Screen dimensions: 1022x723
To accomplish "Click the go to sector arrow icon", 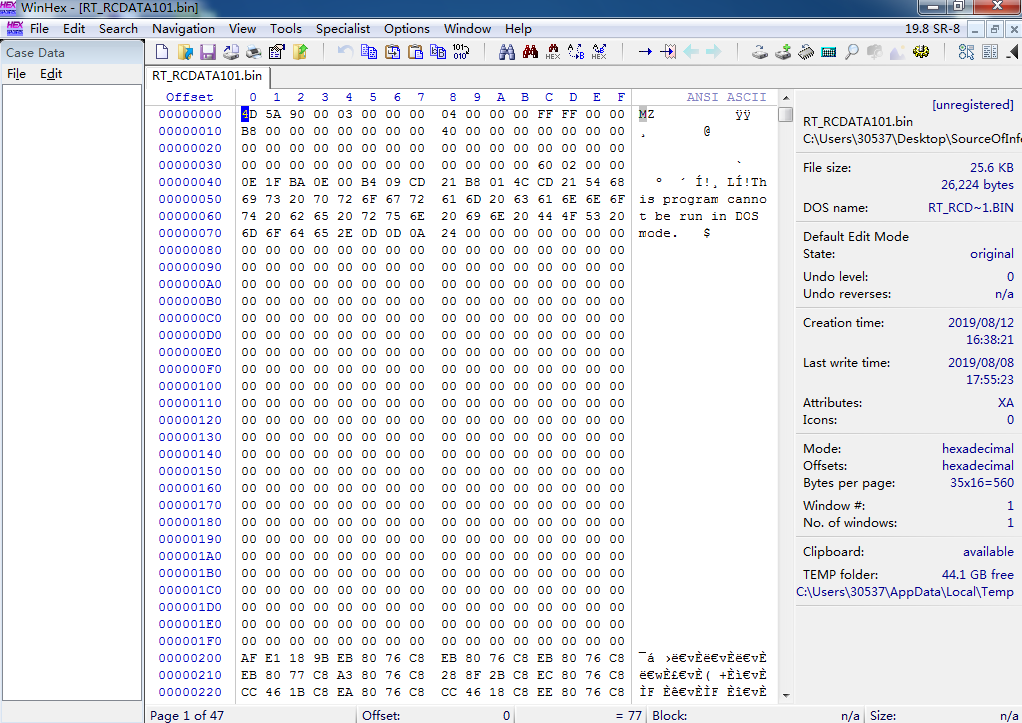I will [668, 52].
